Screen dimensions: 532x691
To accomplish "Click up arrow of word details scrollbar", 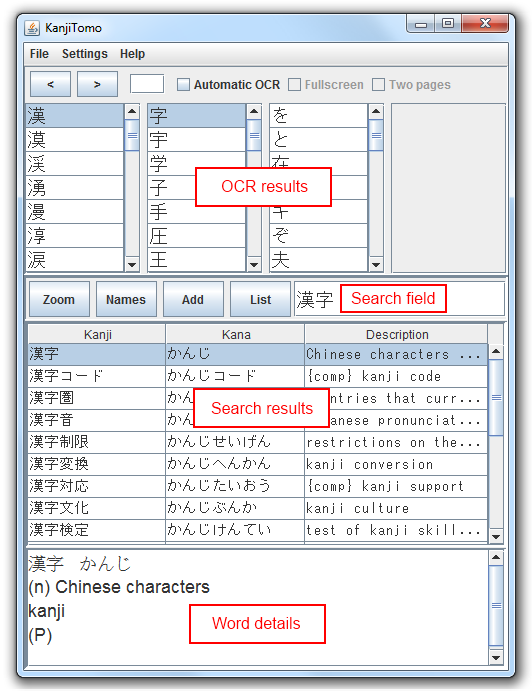I will [x=496, y=557].
